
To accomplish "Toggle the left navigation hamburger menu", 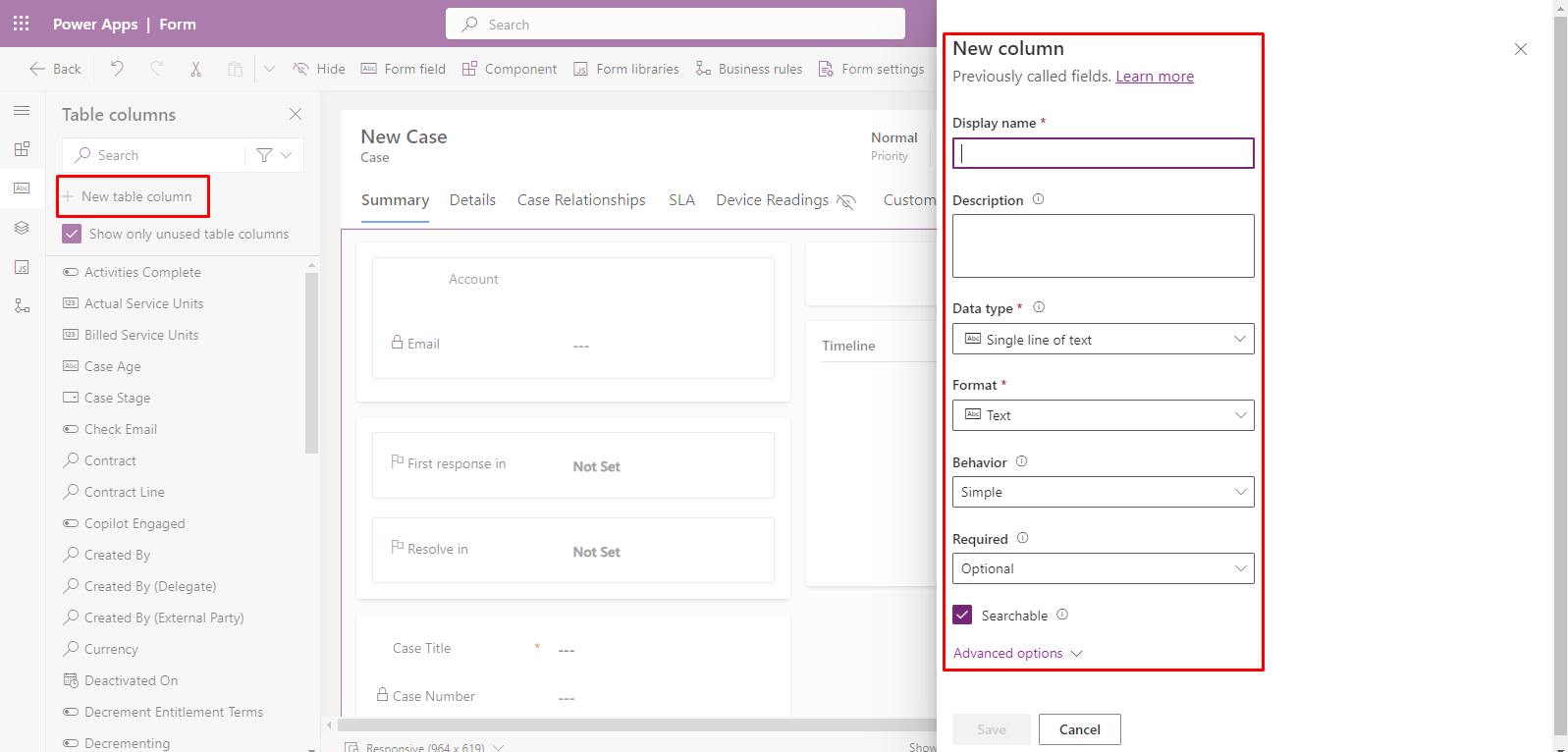I will click(x=22, y=111).
